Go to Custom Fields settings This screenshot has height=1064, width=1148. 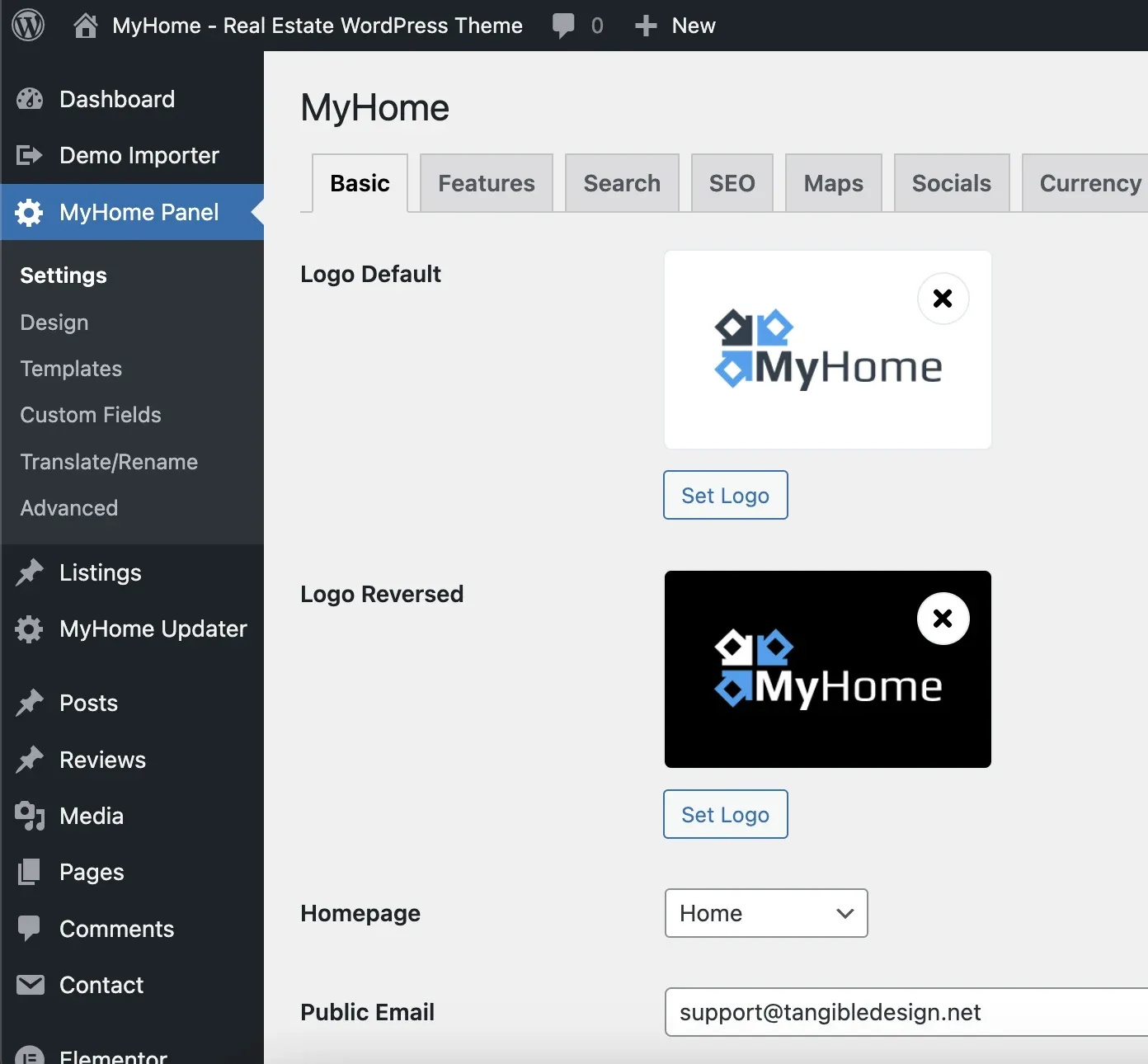pos(91,415)
